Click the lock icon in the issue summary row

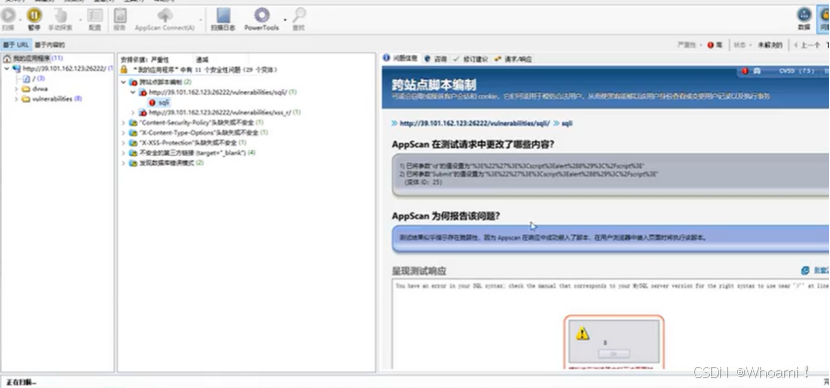(124, 70)
